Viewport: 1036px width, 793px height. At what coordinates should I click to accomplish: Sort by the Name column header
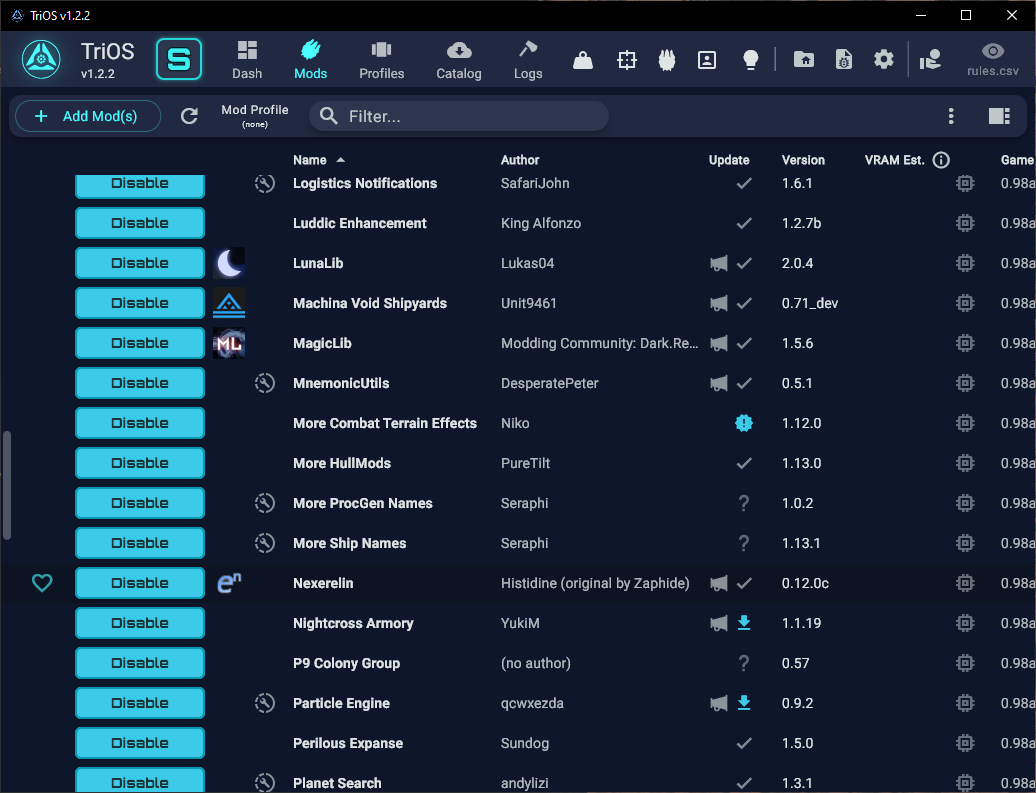tap(310, 160)
